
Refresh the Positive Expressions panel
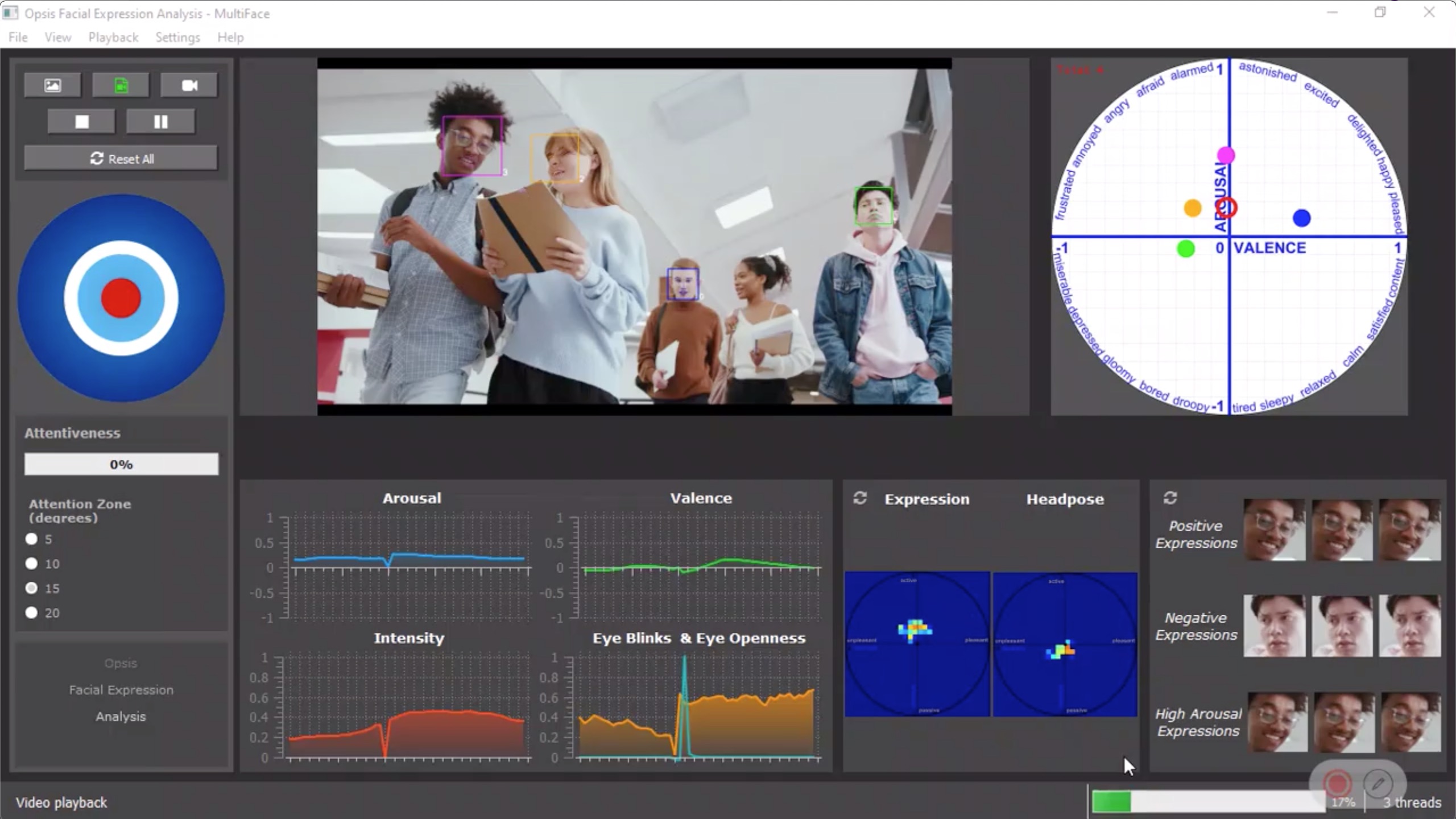point(1170,498)
